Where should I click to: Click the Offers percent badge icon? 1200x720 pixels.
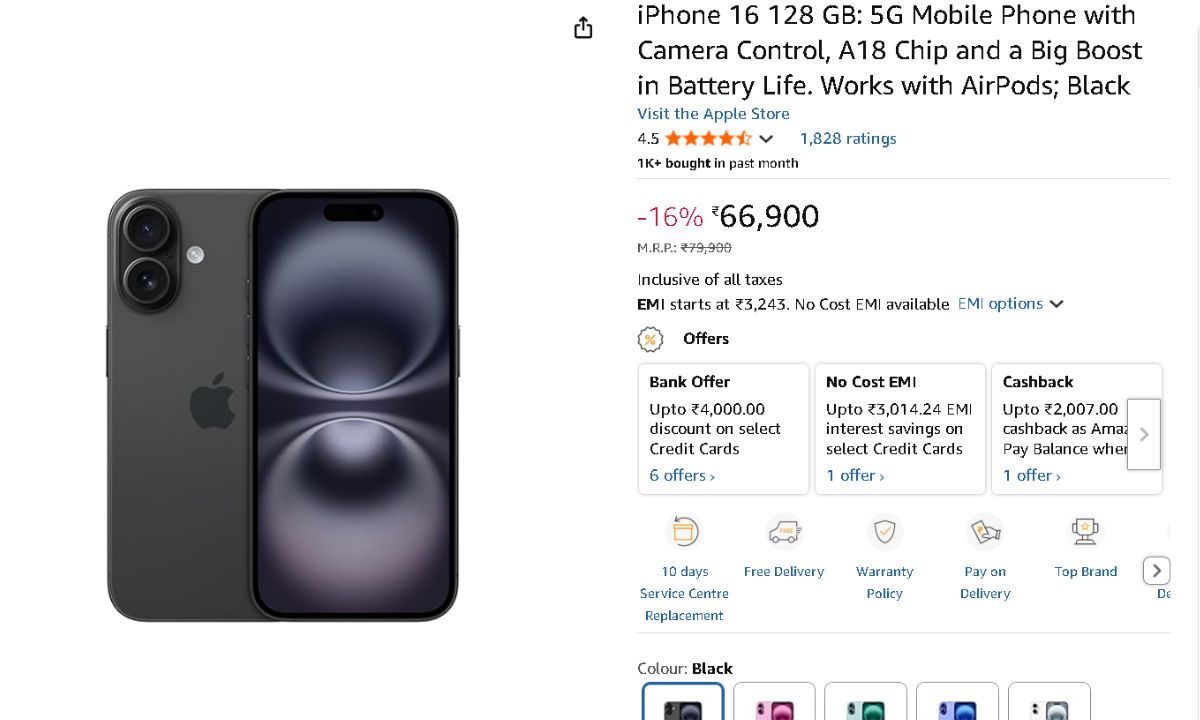651,340
